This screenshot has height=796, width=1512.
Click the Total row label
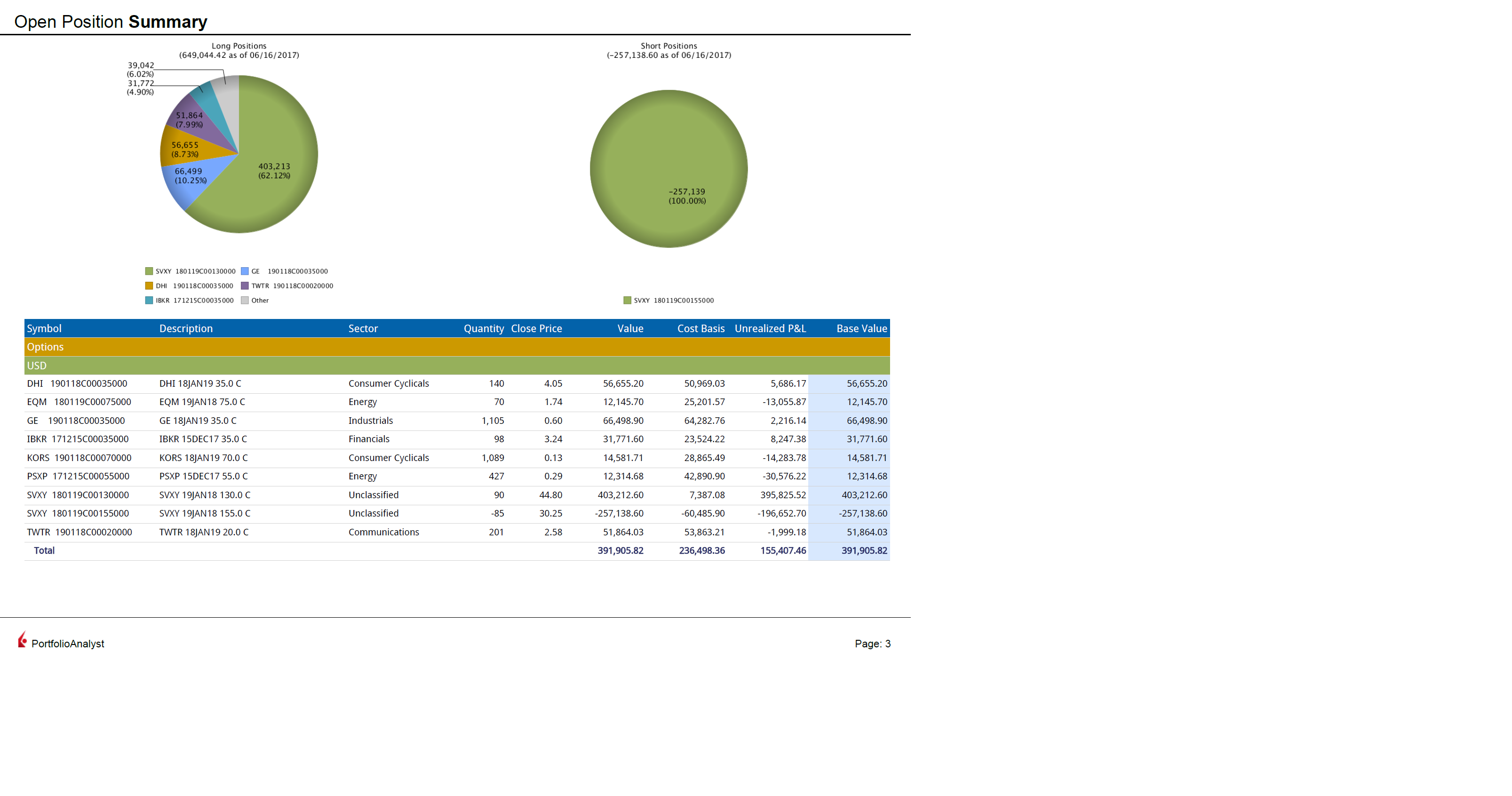coord(44,550)
